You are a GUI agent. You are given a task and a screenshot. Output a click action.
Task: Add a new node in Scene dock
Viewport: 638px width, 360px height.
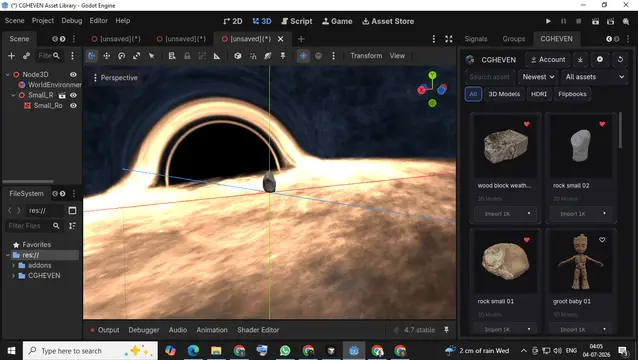pos(11,56)
